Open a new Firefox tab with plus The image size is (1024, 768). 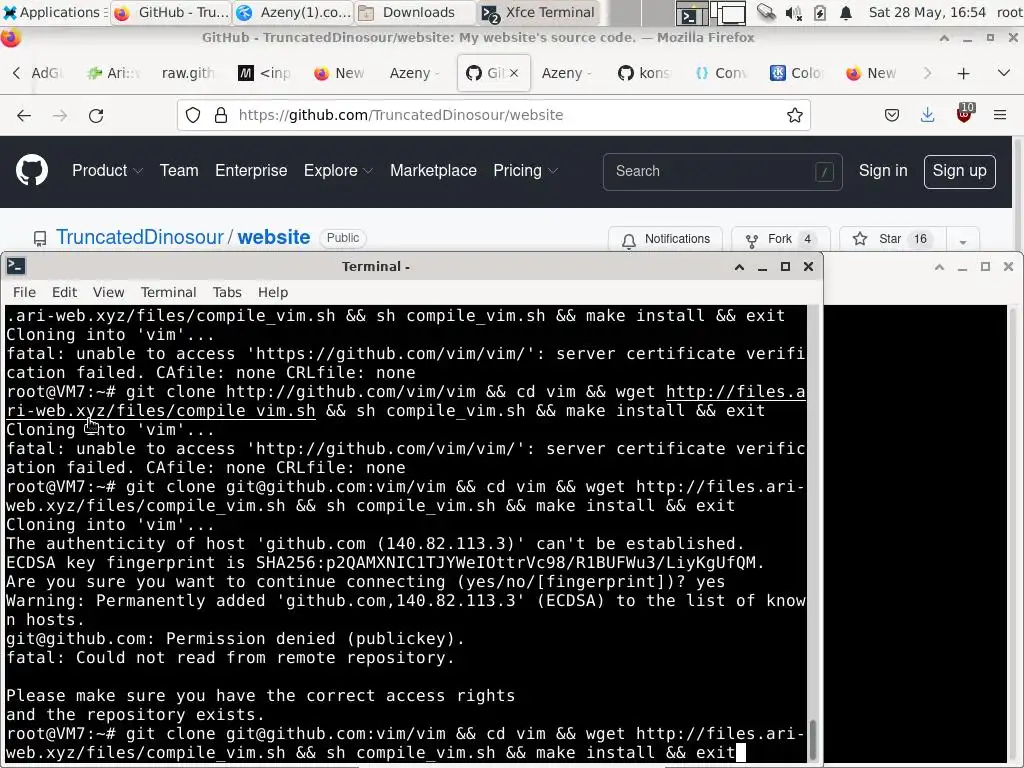[963, 73]
